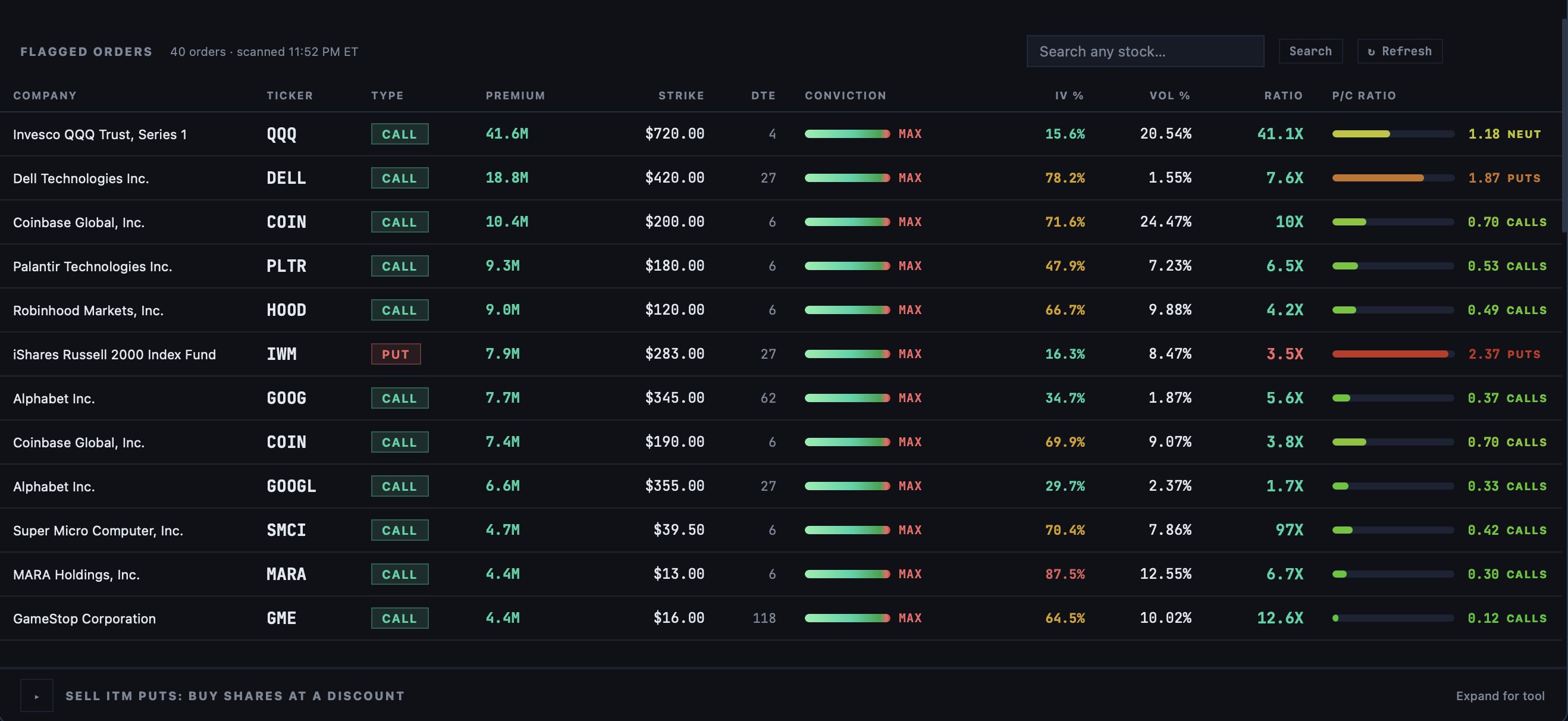1568x721 pixels.
Task: Open Dell Technologies Inc. company name
Action: pos(81,178)
